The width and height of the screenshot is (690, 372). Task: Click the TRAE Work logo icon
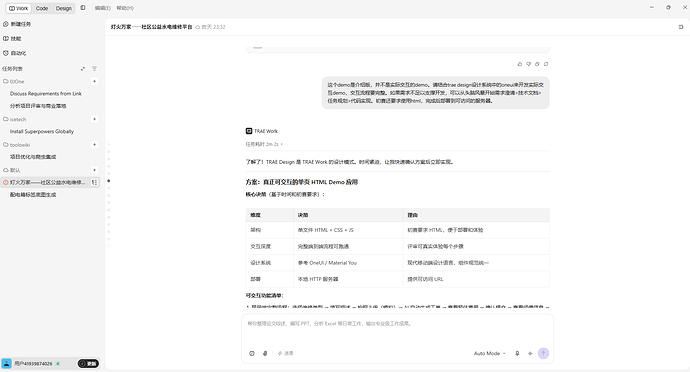point(249,131)
